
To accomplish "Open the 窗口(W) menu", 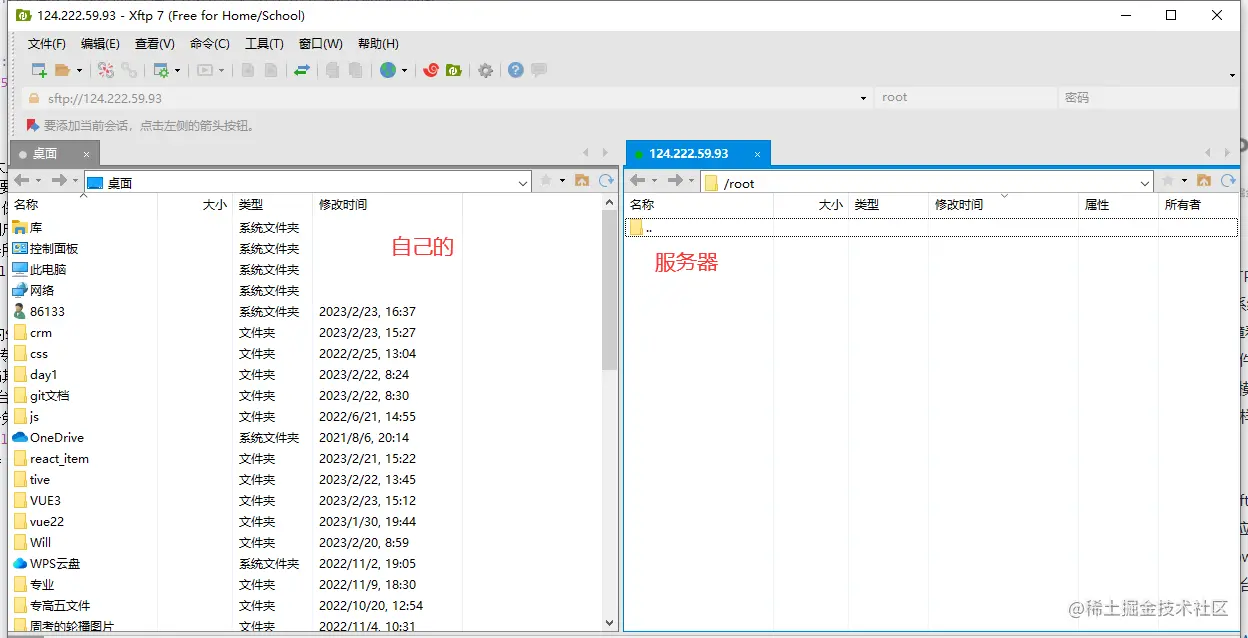I will coord(320,44).
